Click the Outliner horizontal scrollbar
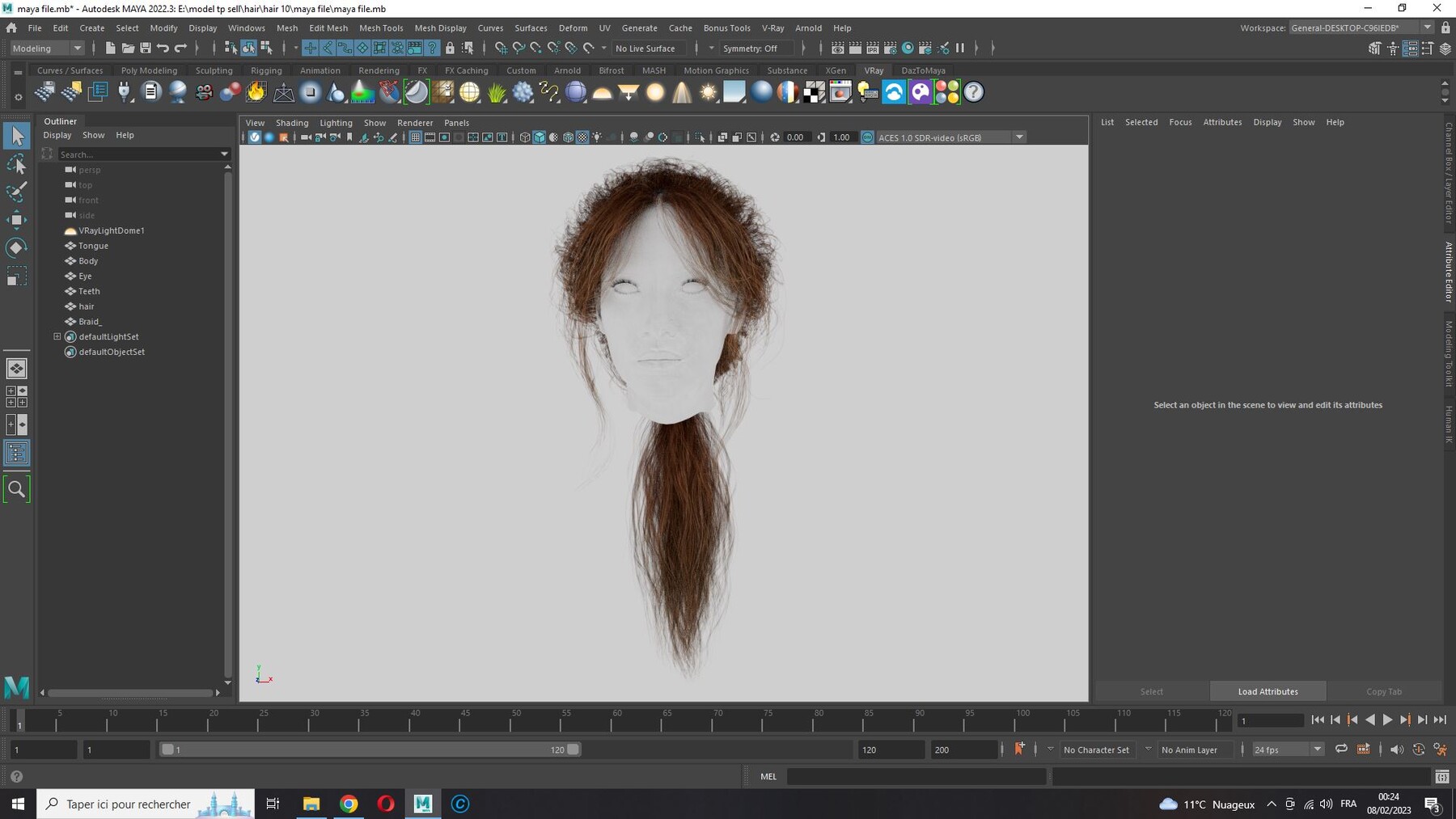1456x819 pixels. (x=129, y=693)
